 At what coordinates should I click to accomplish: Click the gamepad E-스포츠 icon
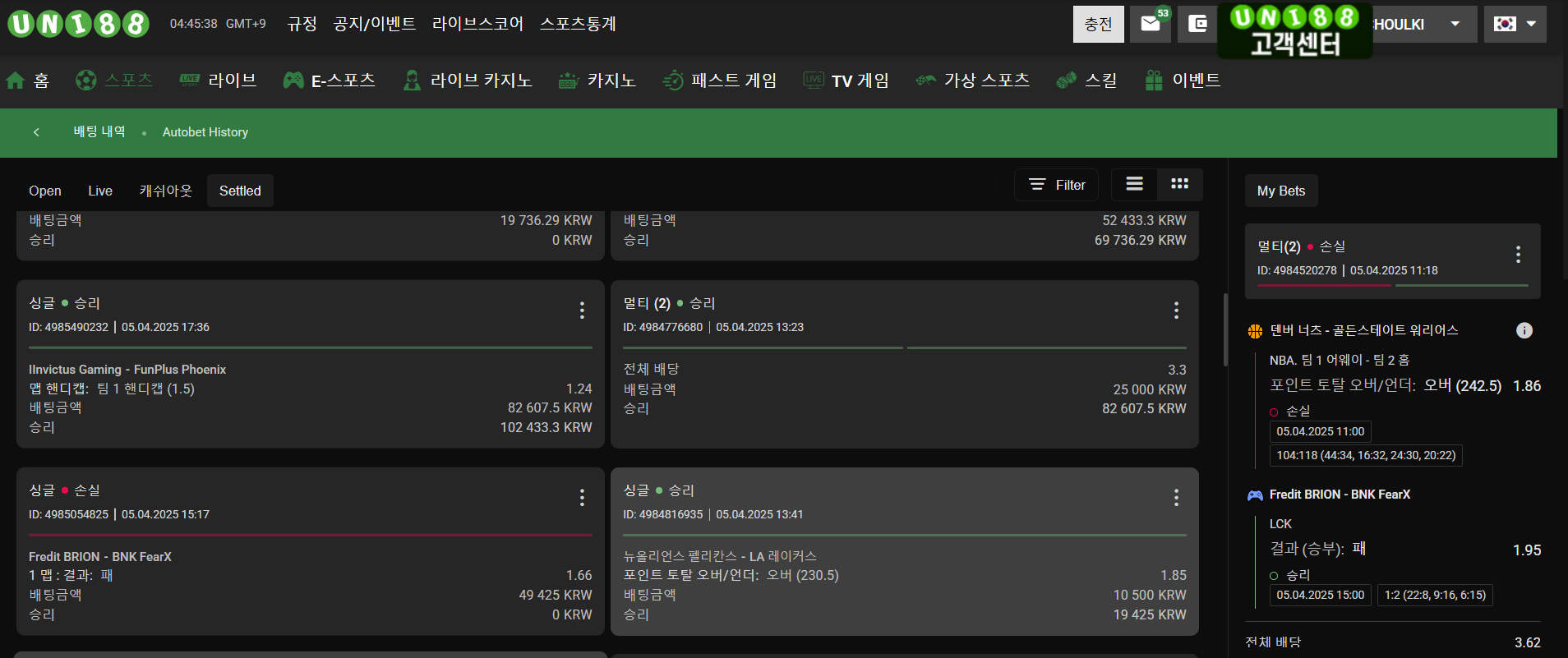(x=293, y=80)
